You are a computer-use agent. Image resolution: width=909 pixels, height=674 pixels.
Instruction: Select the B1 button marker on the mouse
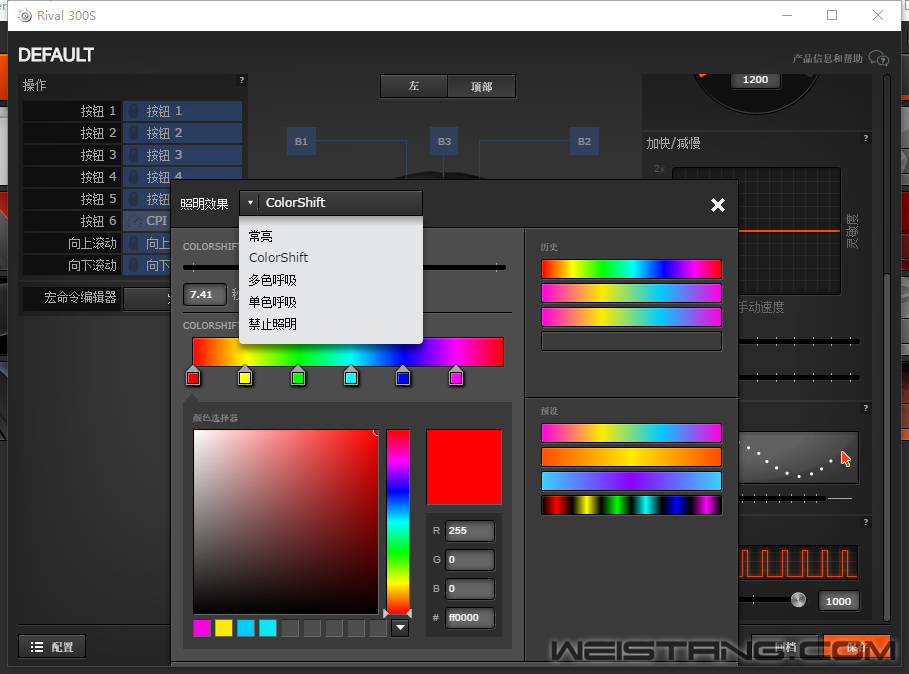[301, 141]
